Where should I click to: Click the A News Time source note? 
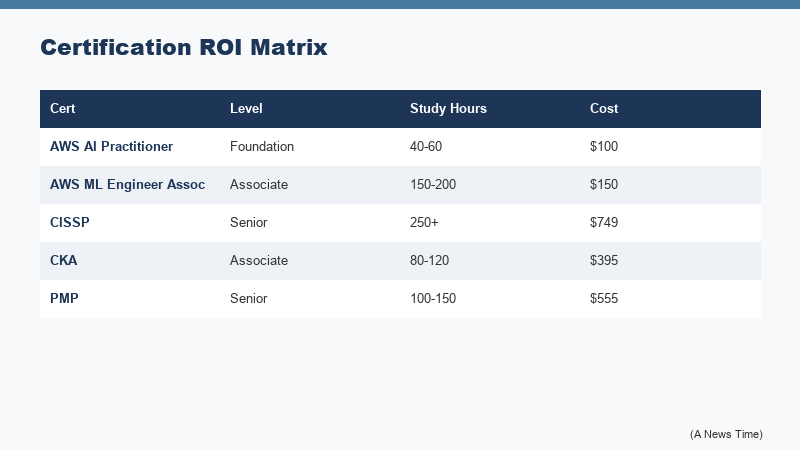click(726, 434)
